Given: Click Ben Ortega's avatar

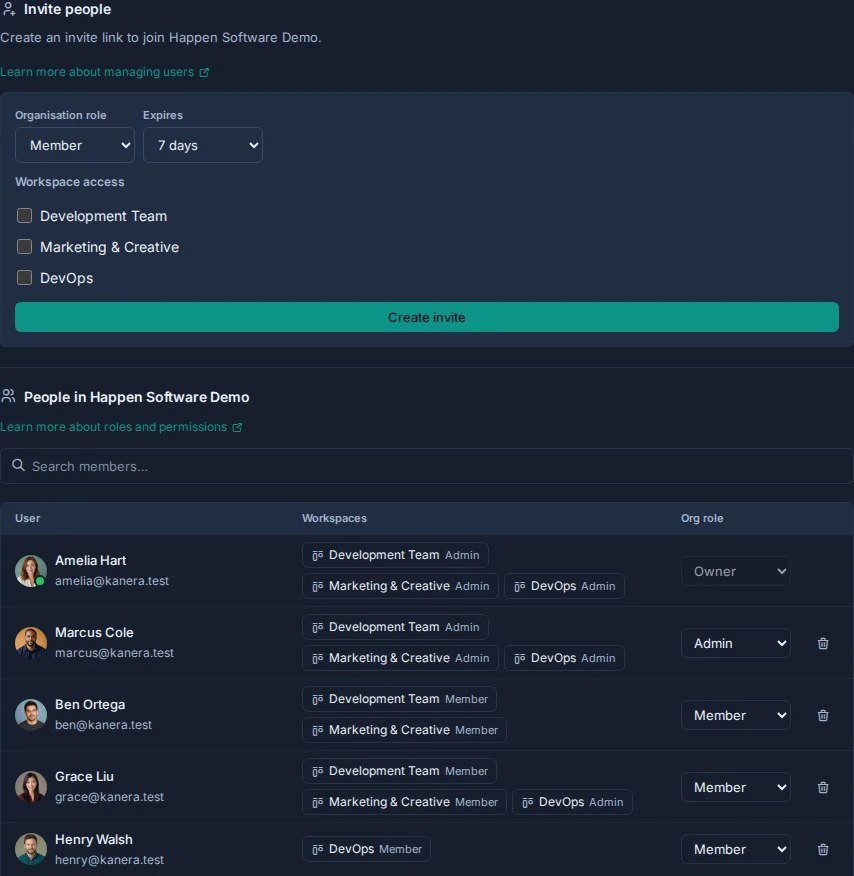Looking at the screenshot, I should (x=31, y=715).
